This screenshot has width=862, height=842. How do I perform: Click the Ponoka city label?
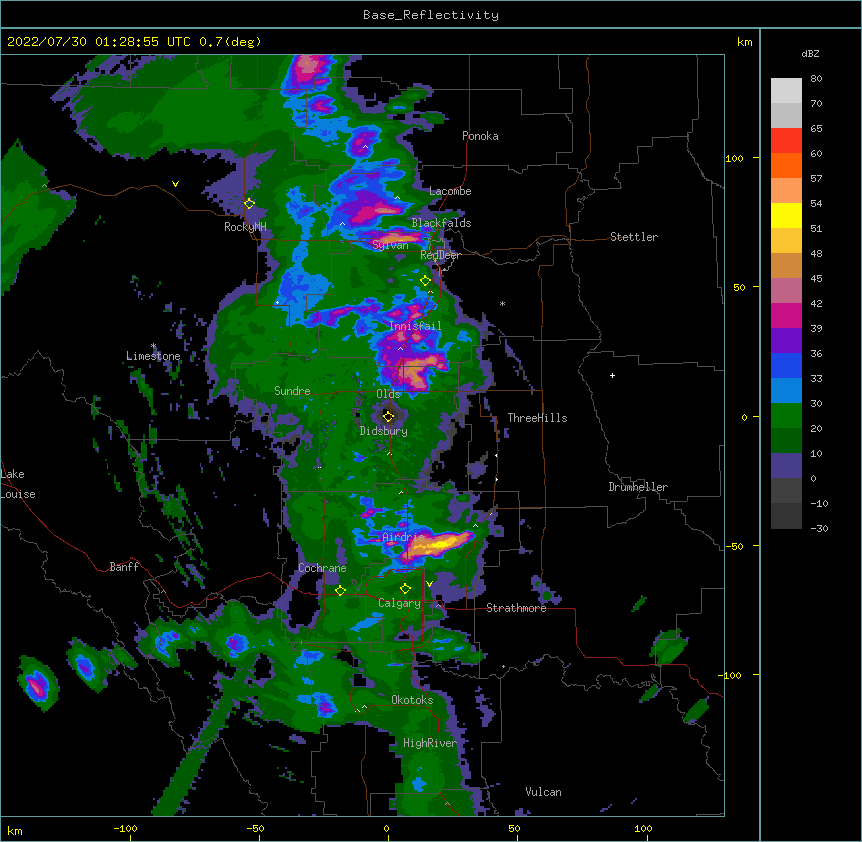[x=480, y=136]
